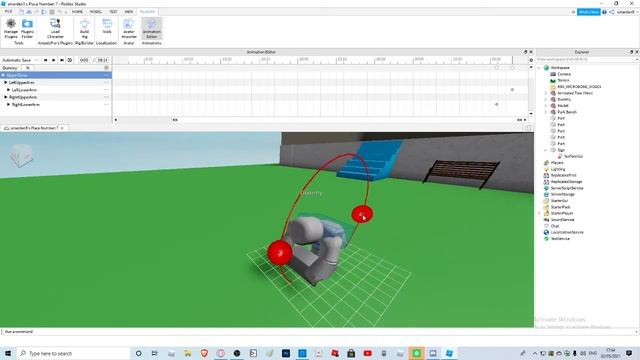Jump to the last keyframe in Animation Editor
640x360 pixels.
tap(62, 60)
